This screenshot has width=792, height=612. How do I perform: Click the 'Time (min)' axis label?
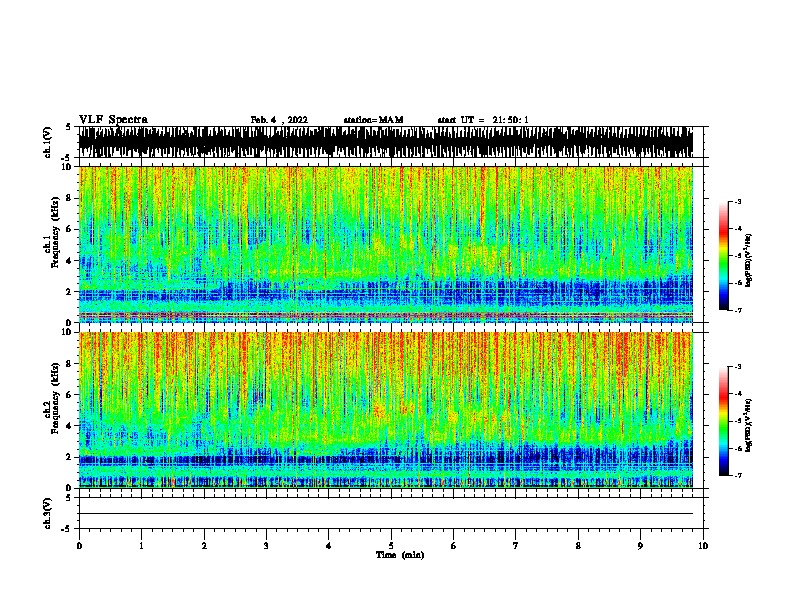pos(400,555)
